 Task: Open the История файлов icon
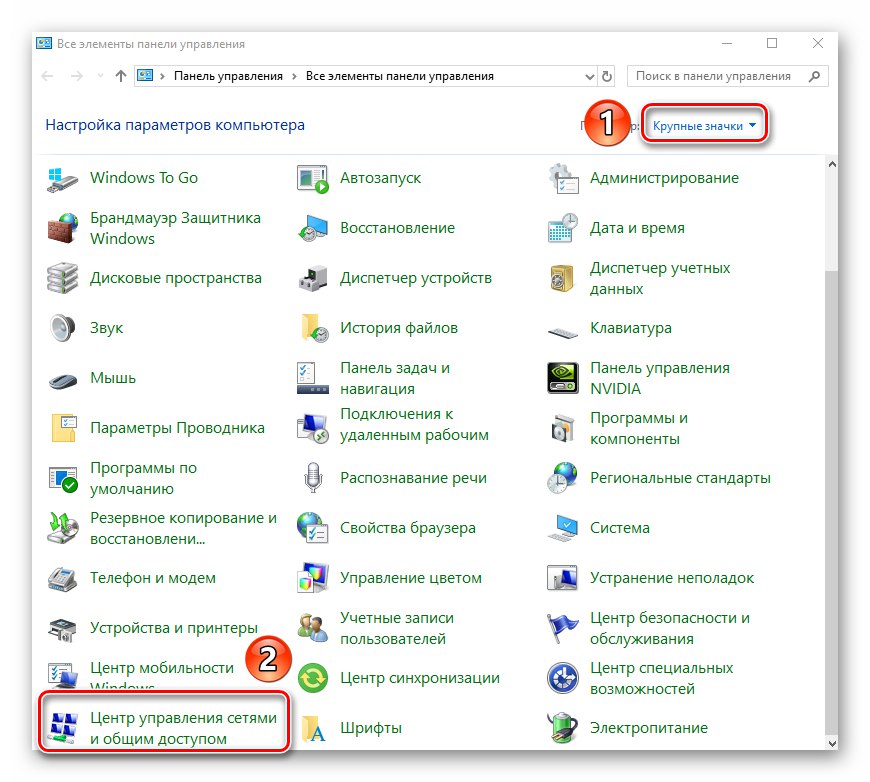314,328
